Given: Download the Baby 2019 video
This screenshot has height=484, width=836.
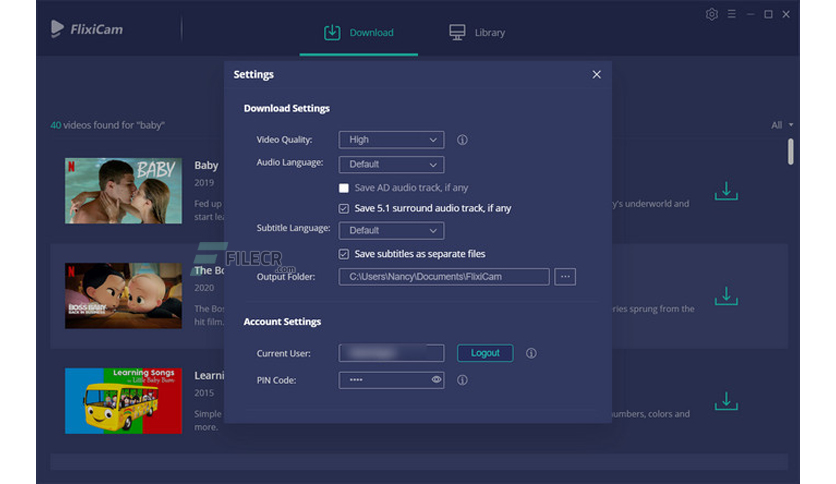Looking at the screenshot, I should [726, 191].
